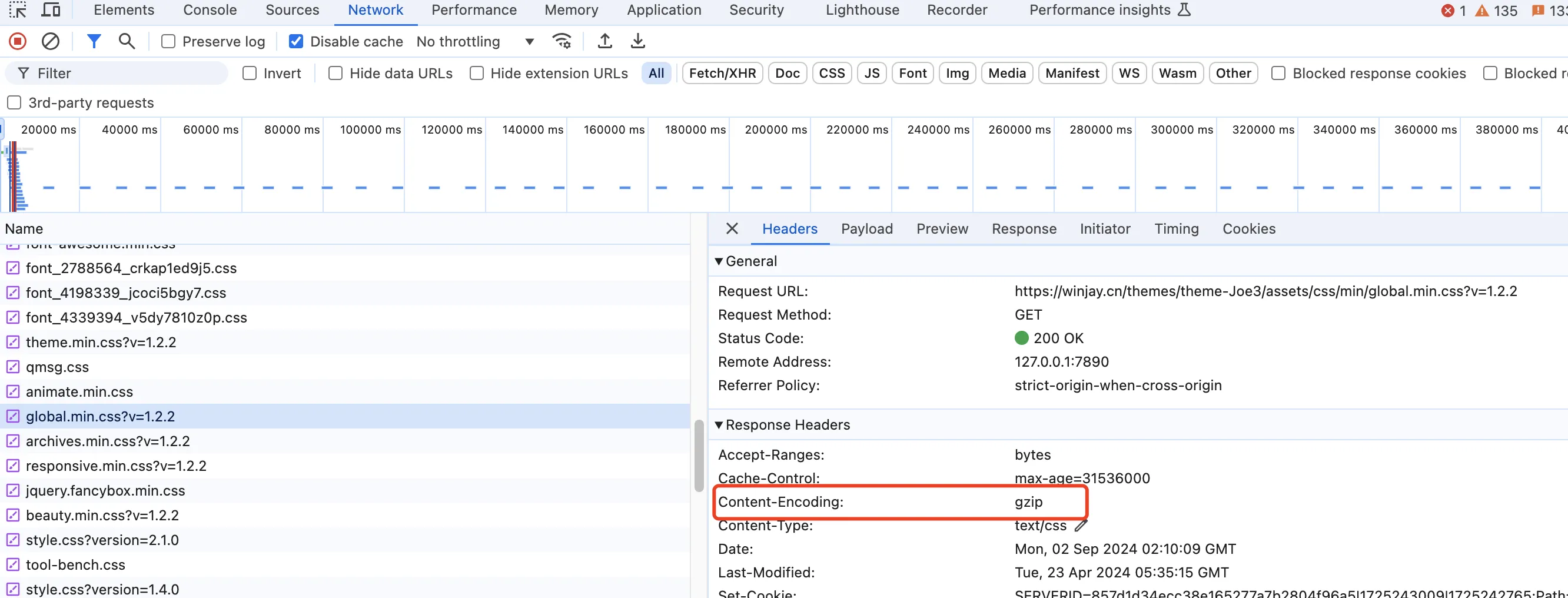
Task: Open the Sources tab
Action: click(x=292, y=10)
